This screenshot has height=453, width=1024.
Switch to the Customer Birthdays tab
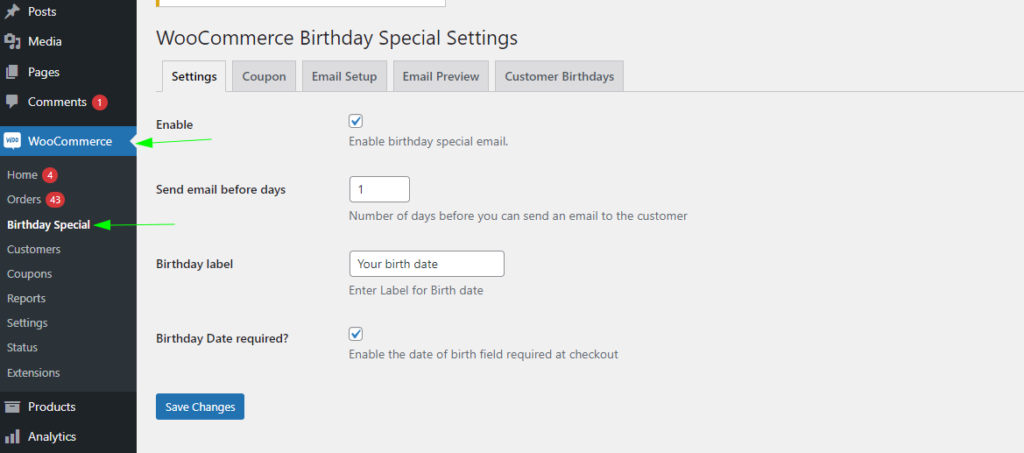pos(559,76)
